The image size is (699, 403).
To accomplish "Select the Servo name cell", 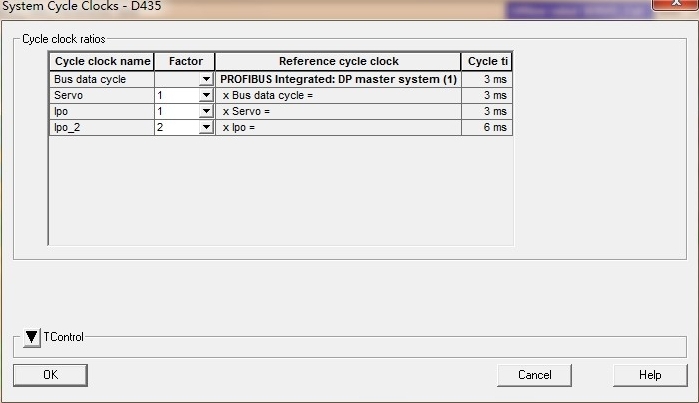I will tap(102, 95).
